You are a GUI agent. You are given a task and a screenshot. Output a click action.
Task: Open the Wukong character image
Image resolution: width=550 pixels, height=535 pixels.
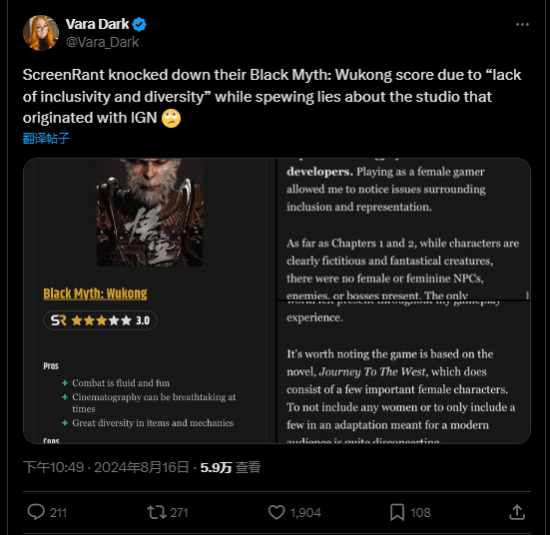coord(150,212)
